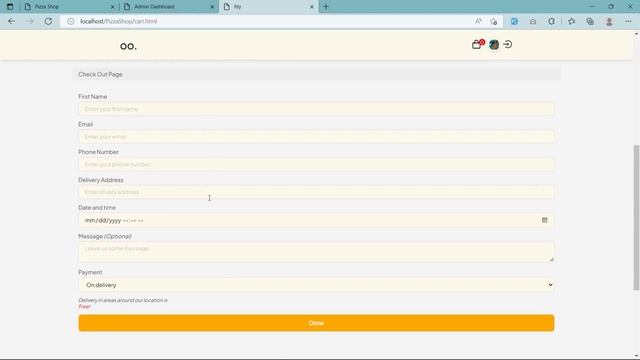Click the site logo in the header
The height and width of the screenshot is (360, 640).
[128, 46]
